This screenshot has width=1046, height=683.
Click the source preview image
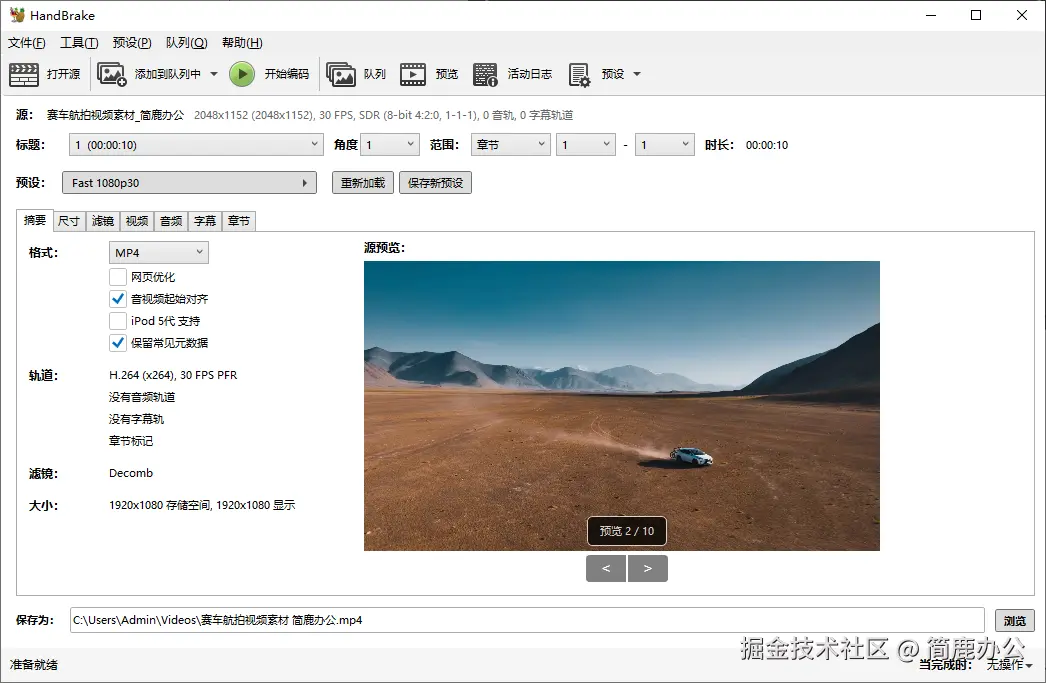coord(622,406)
